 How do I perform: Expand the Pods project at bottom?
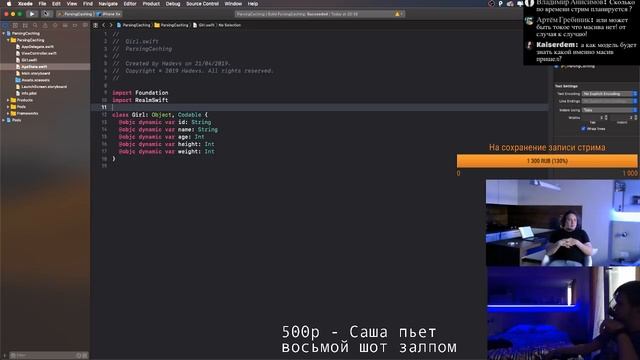click(4, 120)
